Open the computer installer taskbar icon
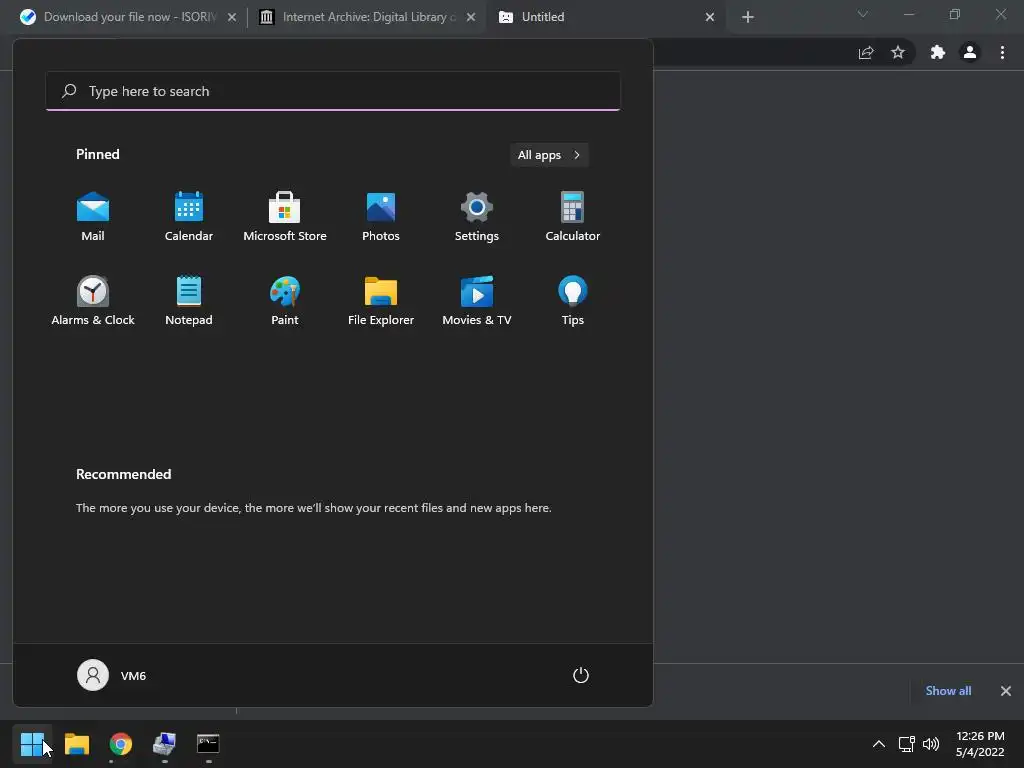 click(165, 744)
